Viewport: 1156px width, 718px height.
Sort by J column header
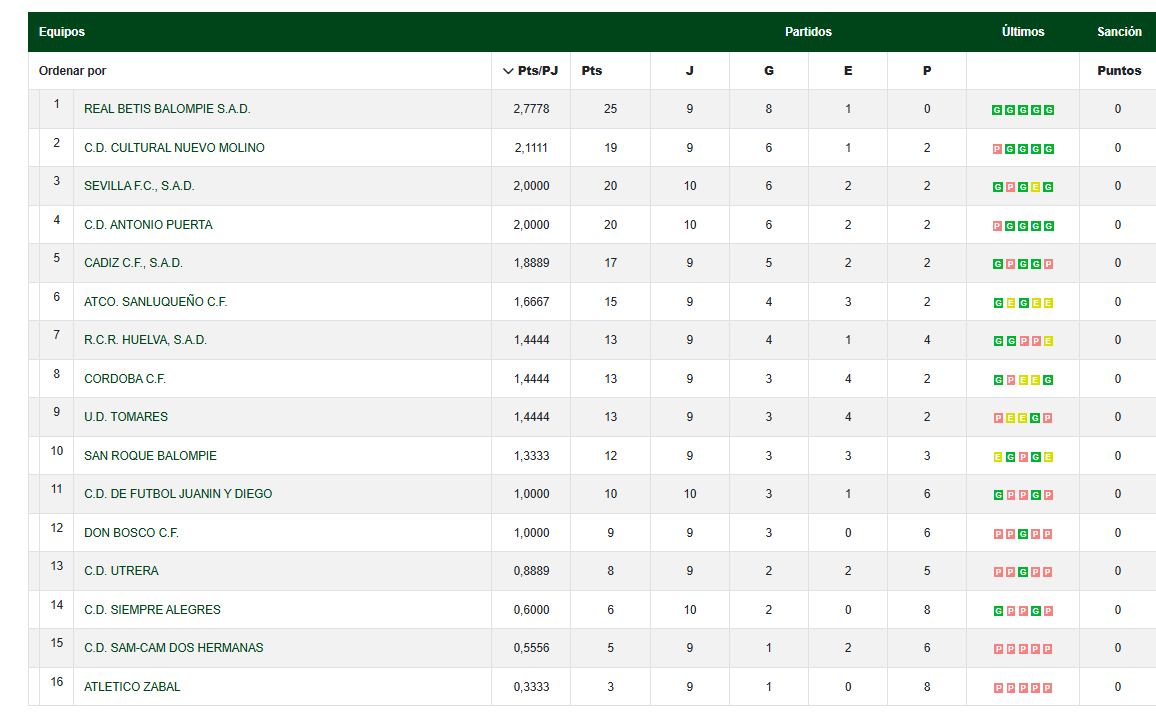pyautogui.click(x=689, y=71)
